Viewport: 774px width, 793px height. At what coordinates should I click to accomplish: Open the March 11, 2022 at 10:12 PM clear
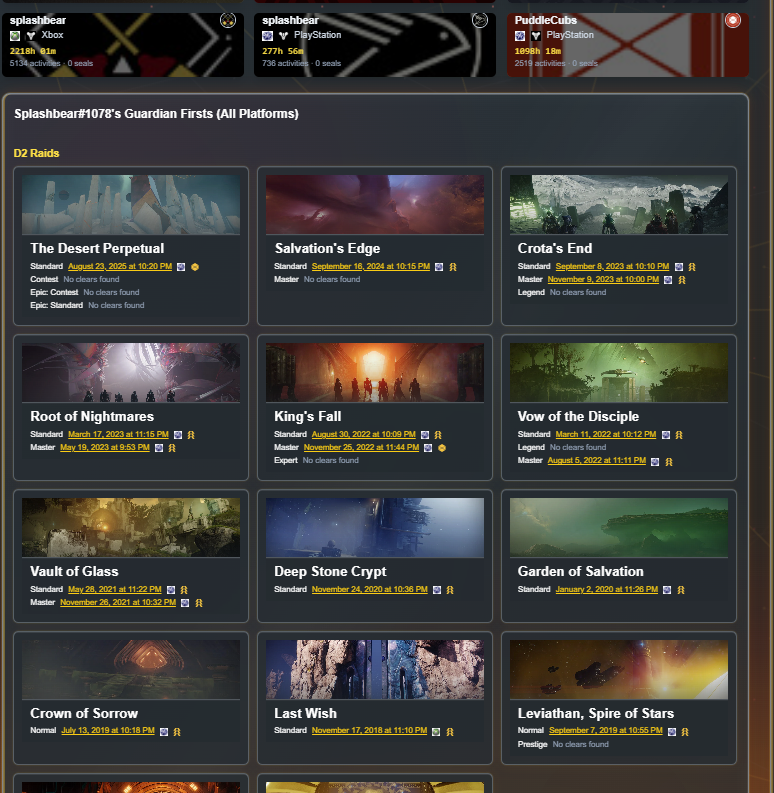606,434
